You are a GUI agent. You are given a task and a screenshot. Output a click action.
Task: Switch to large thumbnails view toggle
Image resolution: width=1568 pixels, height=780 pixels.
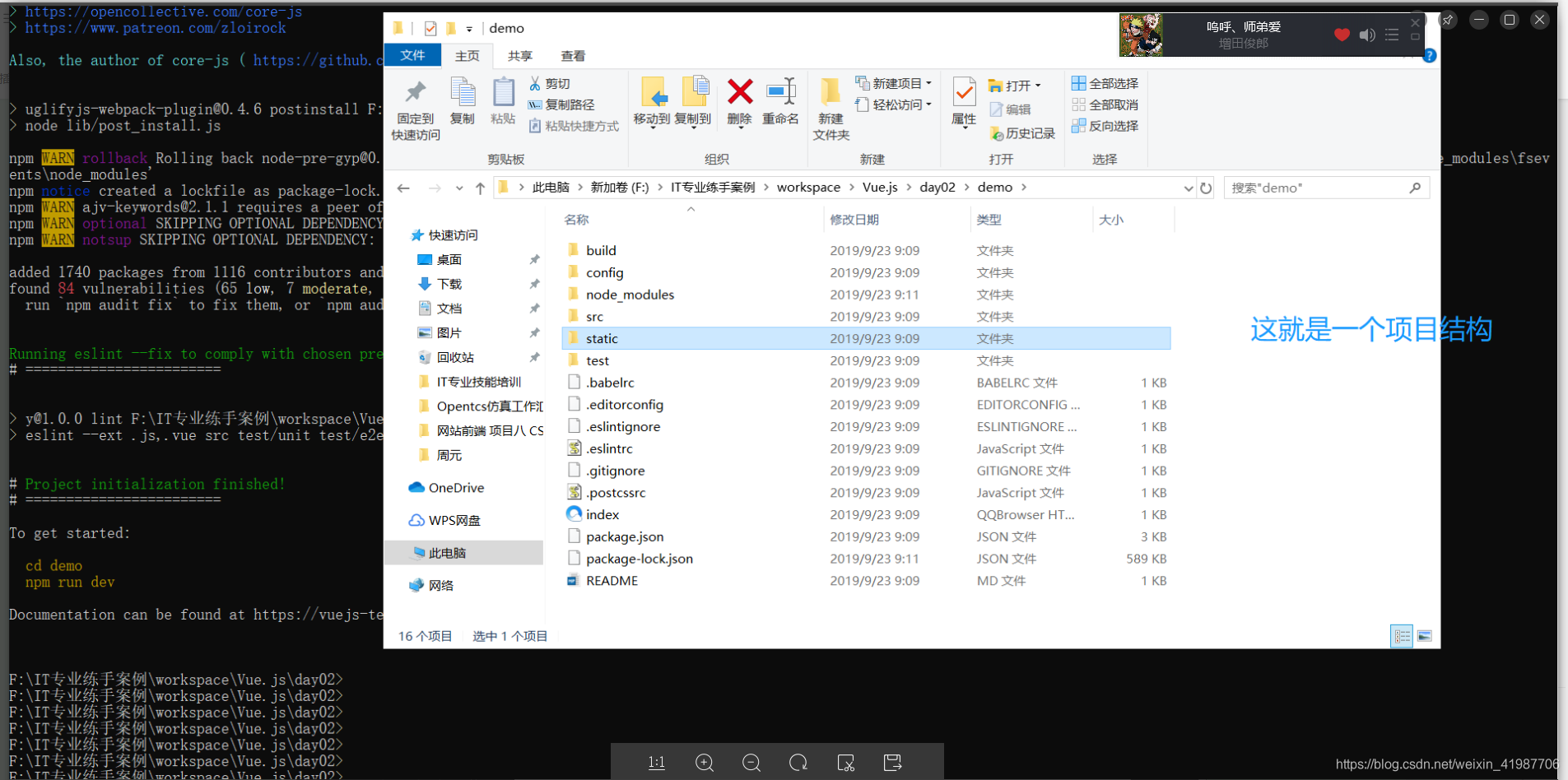point(1425,635)
